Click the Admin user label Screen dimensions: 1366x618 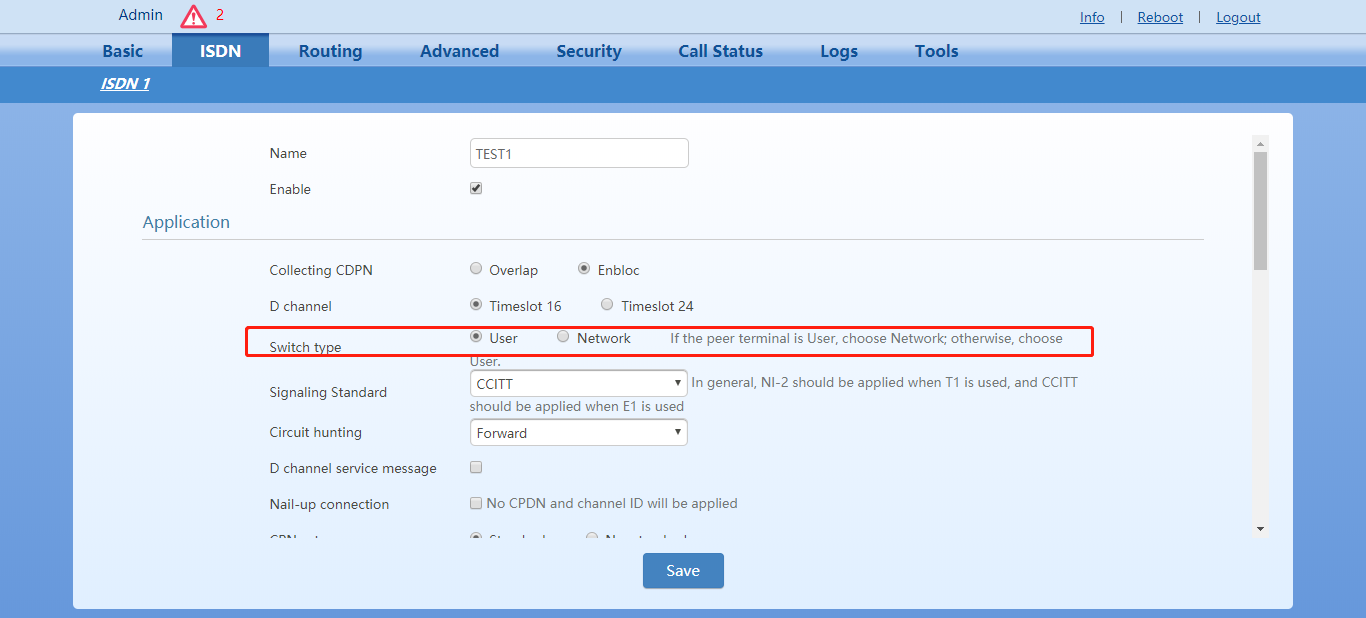coord(140,15)
